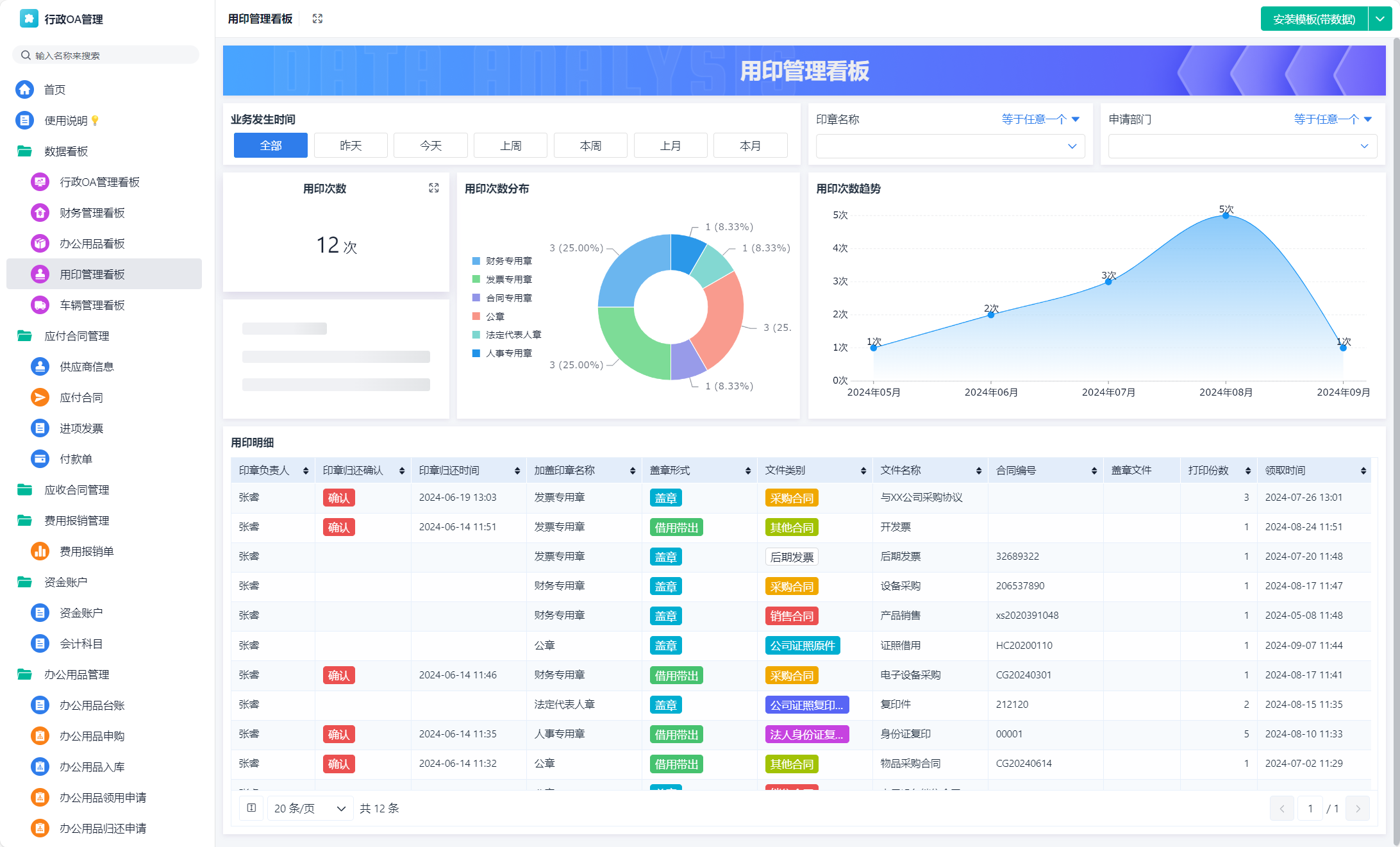Click column settings icon left of 20 条/页
The height and width of the screenshot is (847, 1400).
point(251,808)
